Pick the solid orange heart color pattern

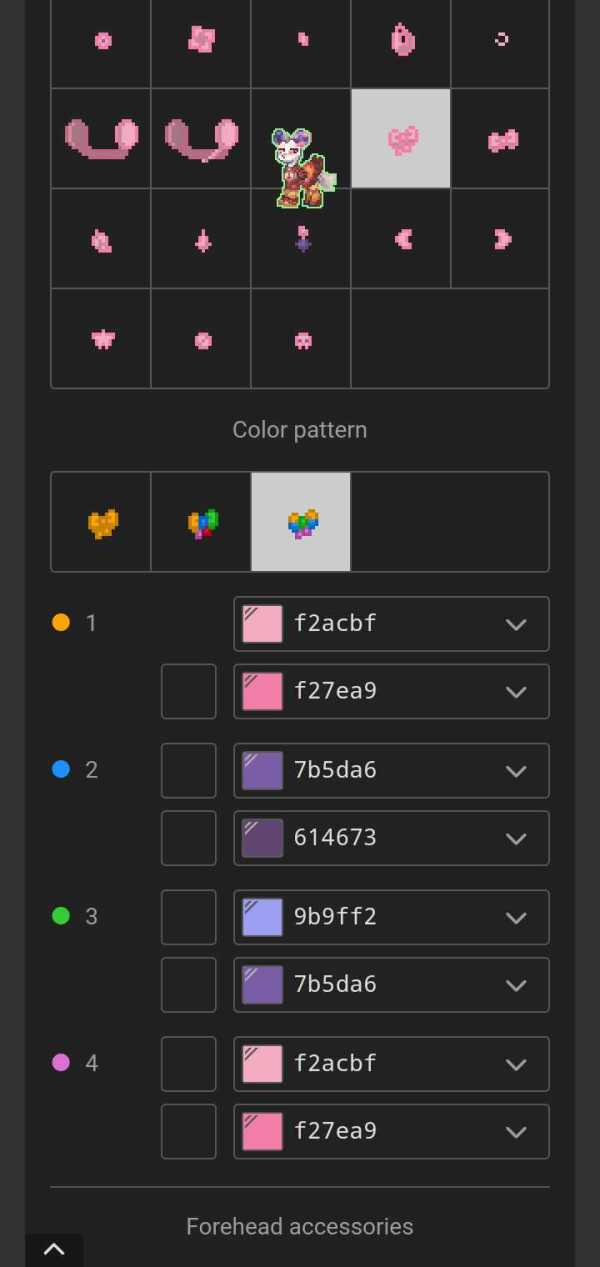101,523
